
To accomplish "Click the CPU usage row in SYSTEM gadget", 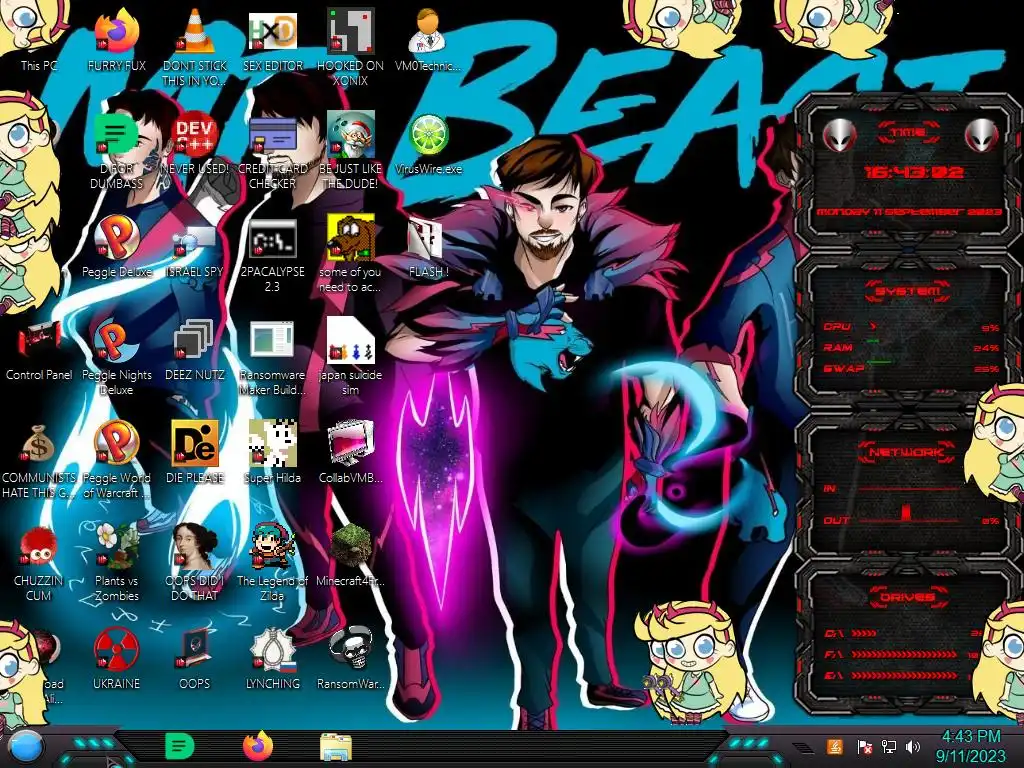I will pyautogui.click(x=911, y=327).
